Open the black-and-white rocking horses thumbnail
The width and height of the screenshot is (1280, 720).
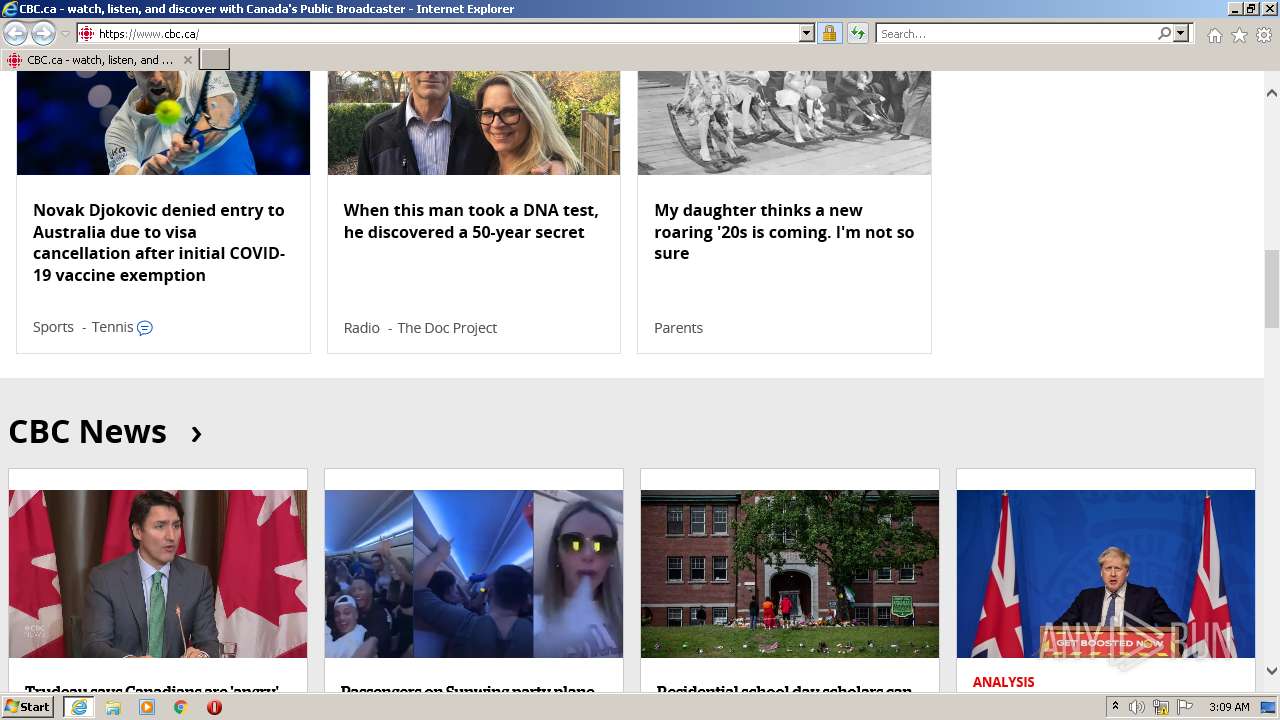[784, 123]
